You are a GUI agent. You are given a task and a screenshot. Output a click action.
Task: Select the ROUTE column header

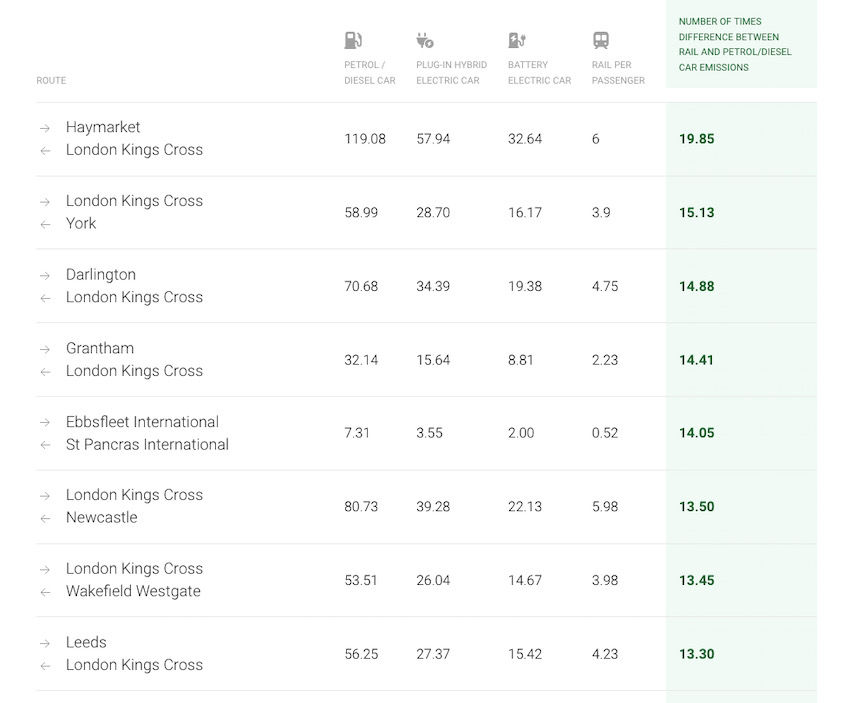tap(51, 81)
